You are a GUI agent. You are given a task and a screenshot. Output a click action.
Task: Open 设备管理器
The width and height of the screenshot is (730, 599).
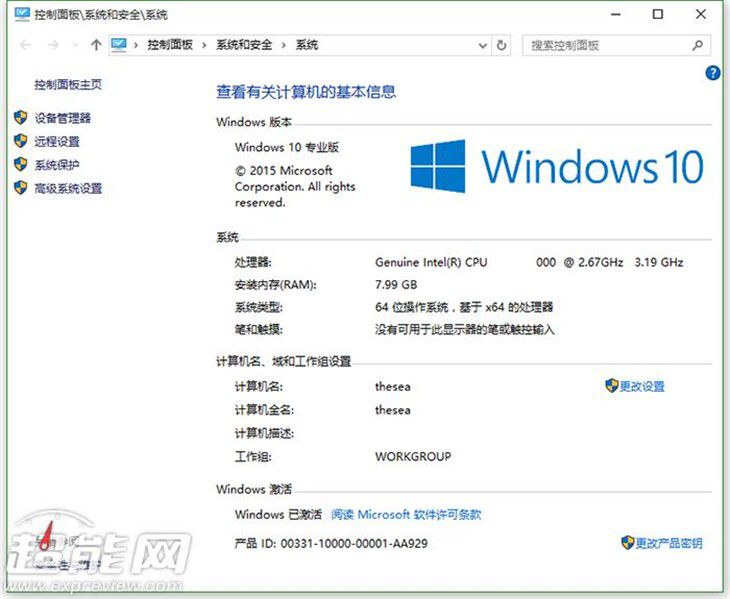click(x=62, y=118)
